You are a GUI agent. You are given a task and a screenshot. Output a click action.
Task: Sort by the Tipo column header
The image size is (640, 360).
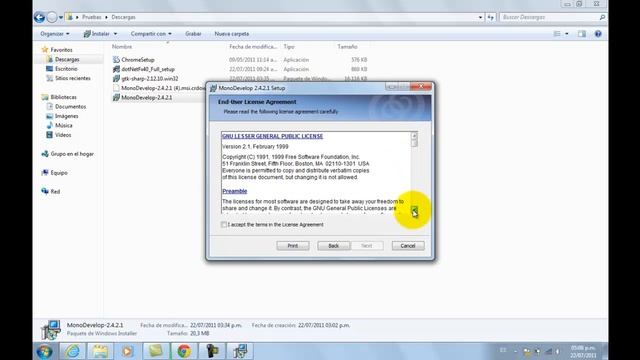coord(289,47)
